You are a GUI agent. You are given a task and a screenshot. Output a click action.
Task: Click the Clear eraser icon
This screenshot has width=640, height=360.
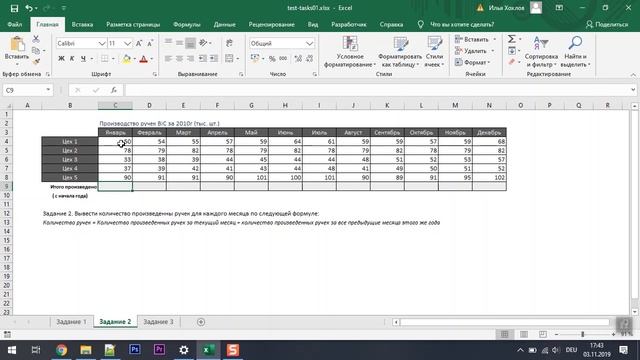click(x=511, y=62)
